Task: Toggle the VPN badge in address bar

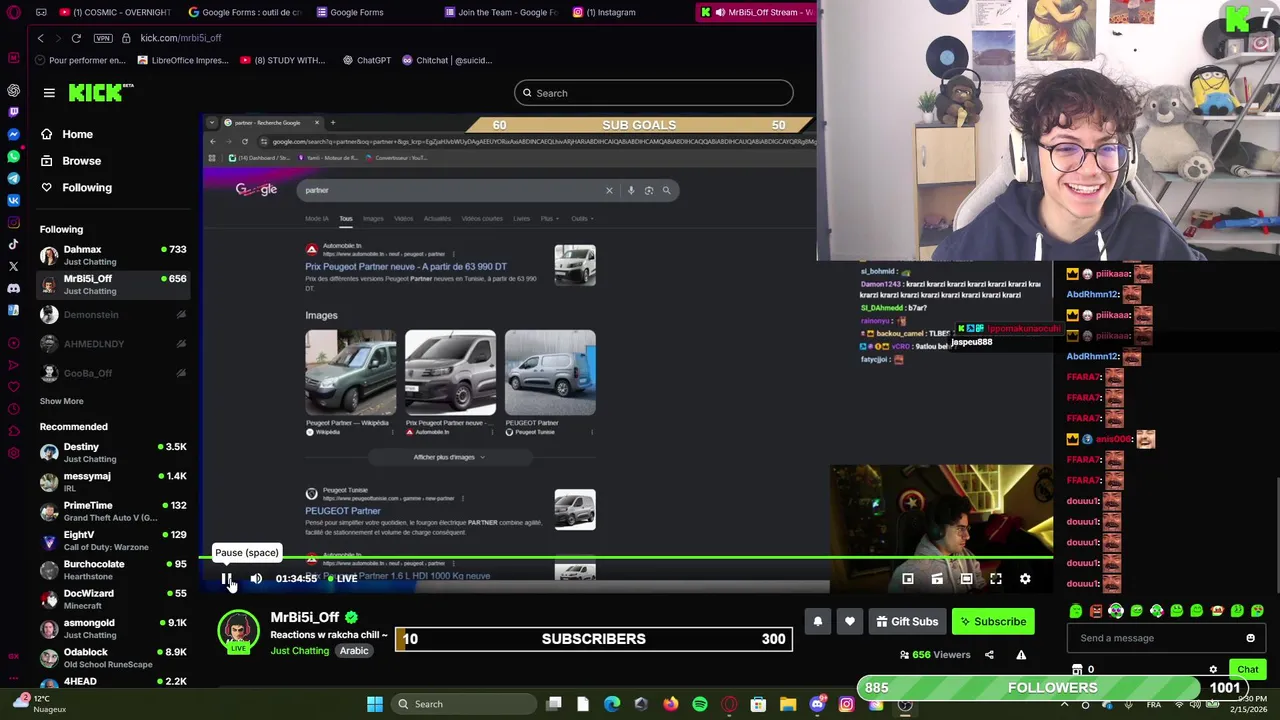Action: click(x=103, y=38)
